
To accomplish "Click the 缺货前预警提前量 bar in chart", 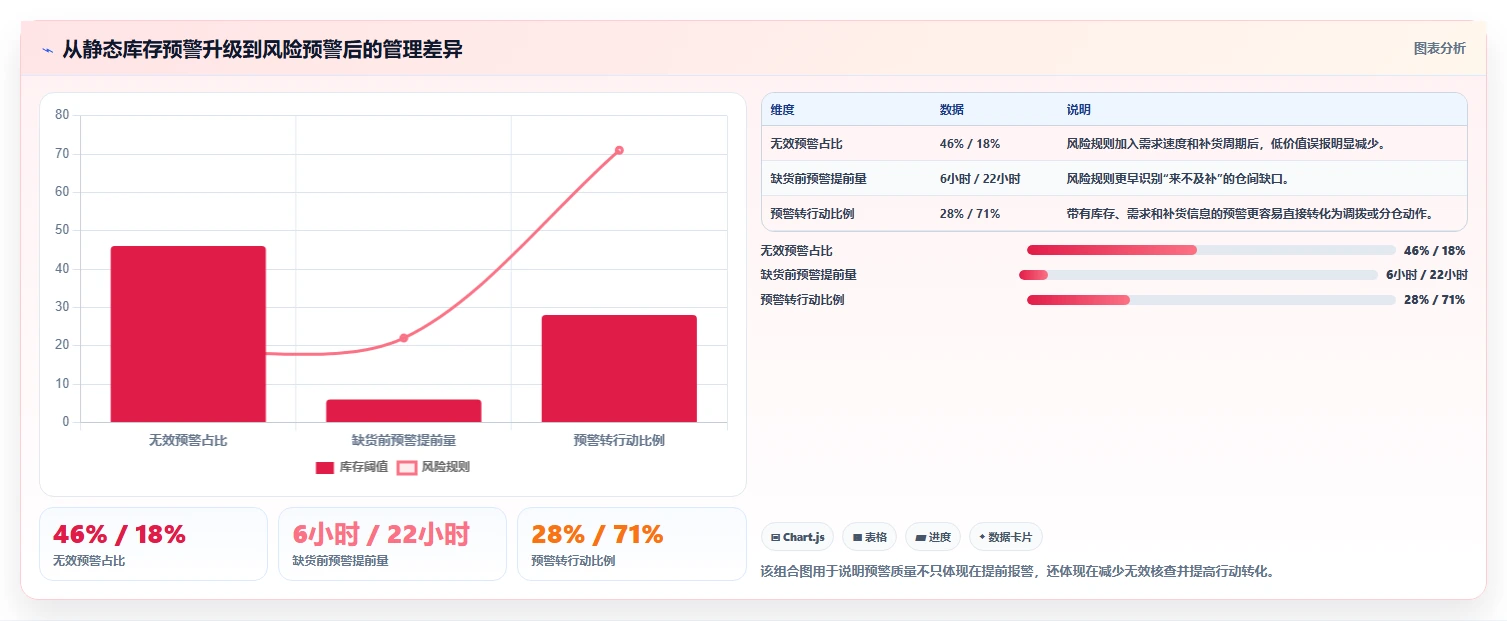I will tap(404, 411).
